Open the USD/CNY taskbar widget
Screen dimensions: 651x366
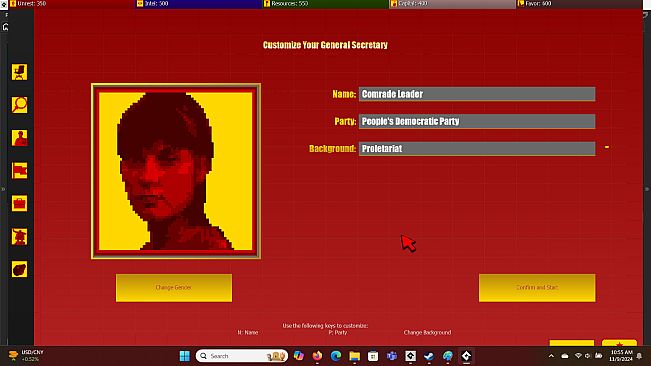click(x=26, y=356)
